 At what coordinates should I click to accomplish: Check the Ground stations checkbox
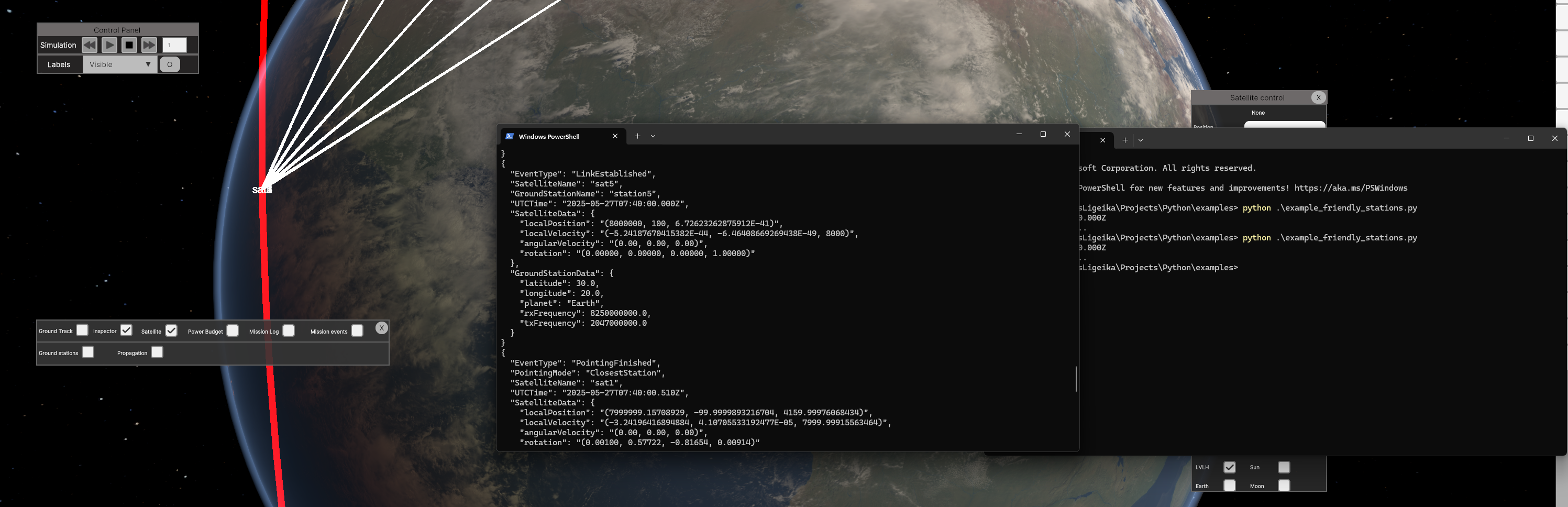(x=89, y=352)
